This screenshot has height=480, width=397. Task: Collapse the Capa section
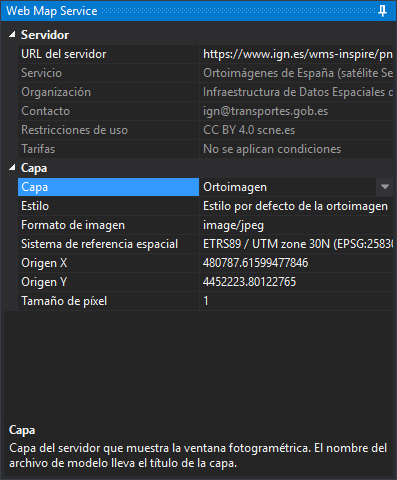(x=12, y=167)
